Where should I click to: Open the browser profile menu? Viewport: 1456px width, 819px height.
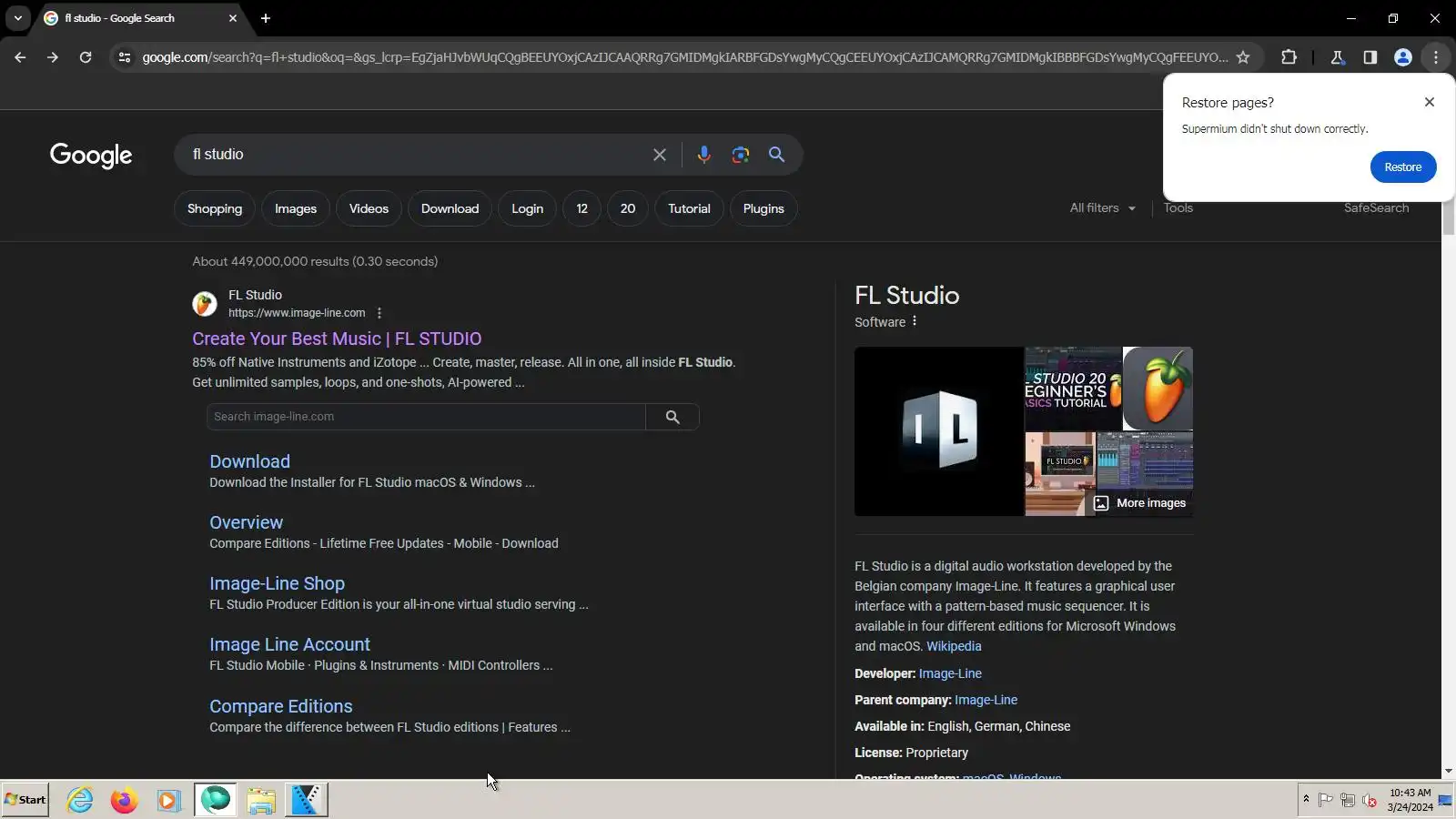(x=1402, y=57)
